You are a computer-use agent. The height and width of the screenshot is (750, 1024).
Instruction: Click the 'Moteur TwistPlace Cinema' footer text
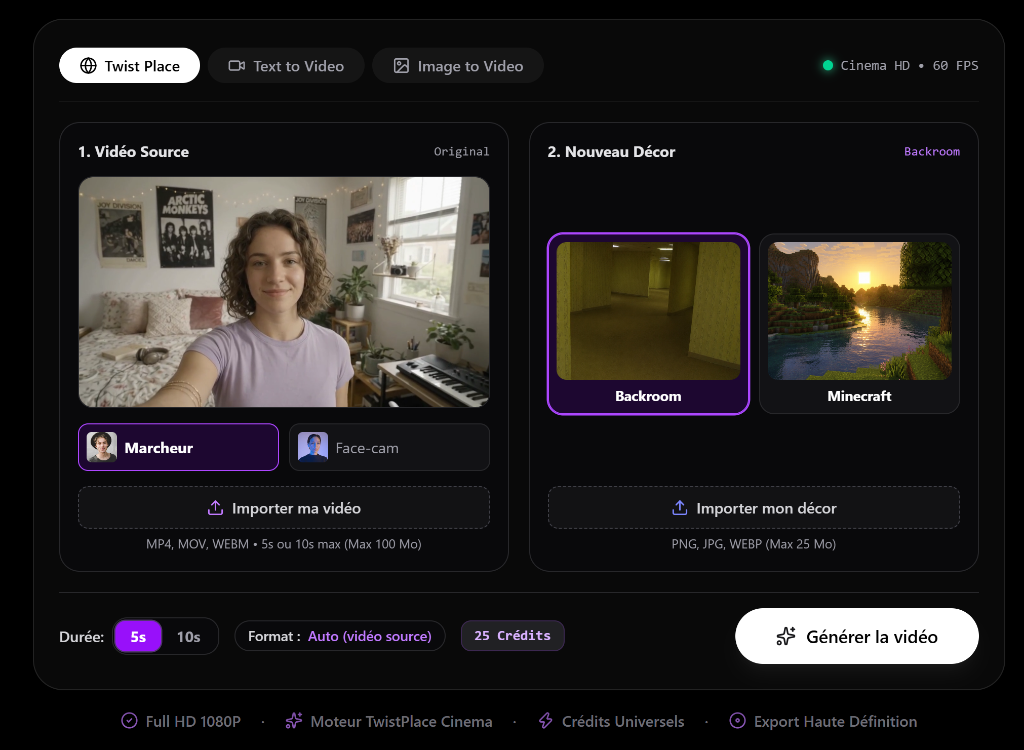coord(402,721)
